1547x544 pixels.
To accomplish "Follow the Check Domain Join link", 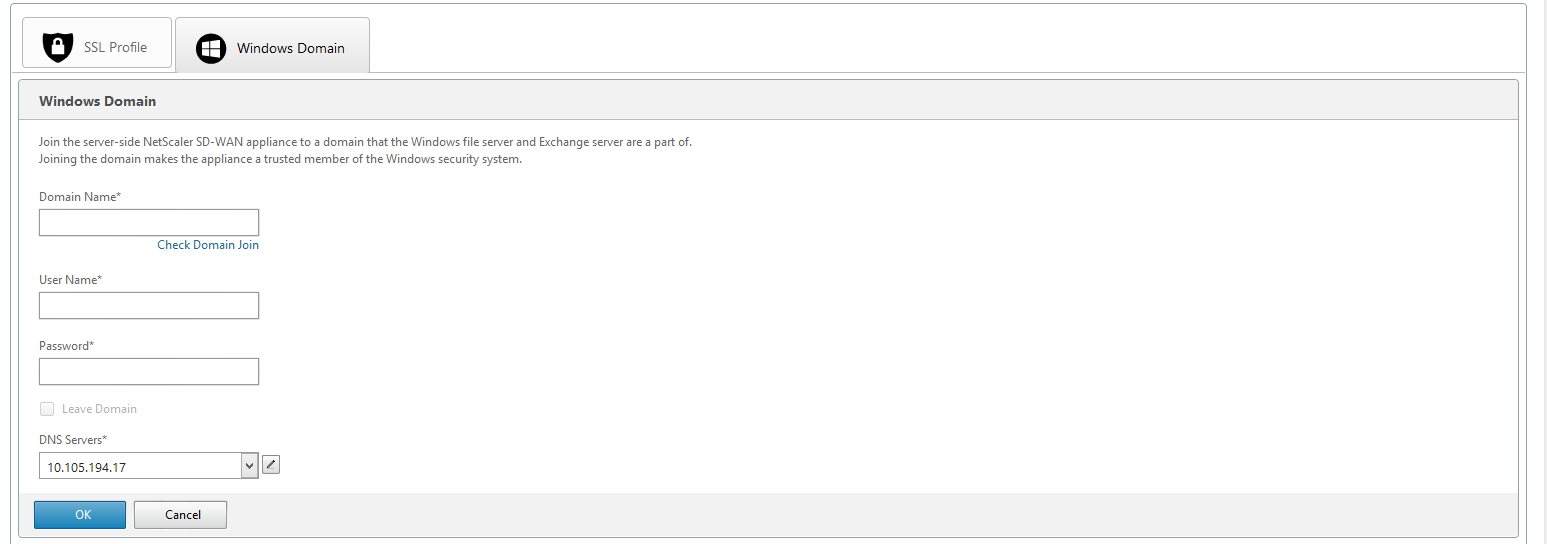I will [208, 245].
